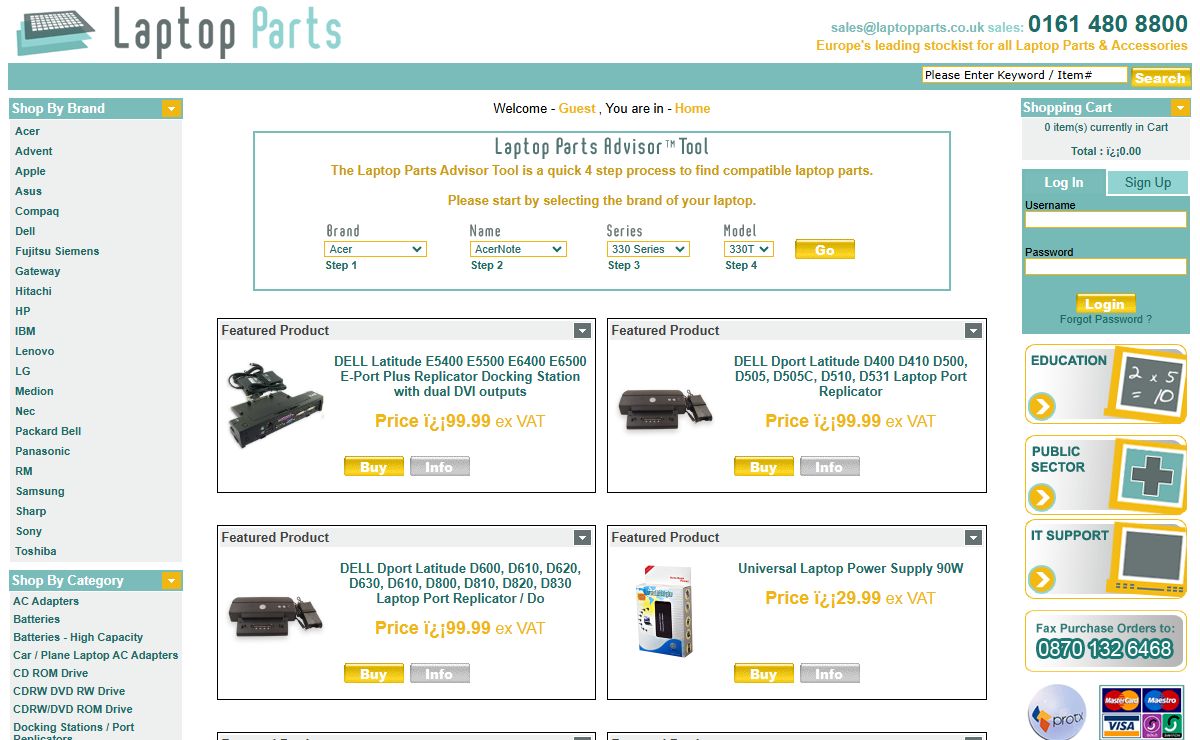1200x740 pixels.
Task: Click the Mastercard payment icon
Action: (1120, 699)
